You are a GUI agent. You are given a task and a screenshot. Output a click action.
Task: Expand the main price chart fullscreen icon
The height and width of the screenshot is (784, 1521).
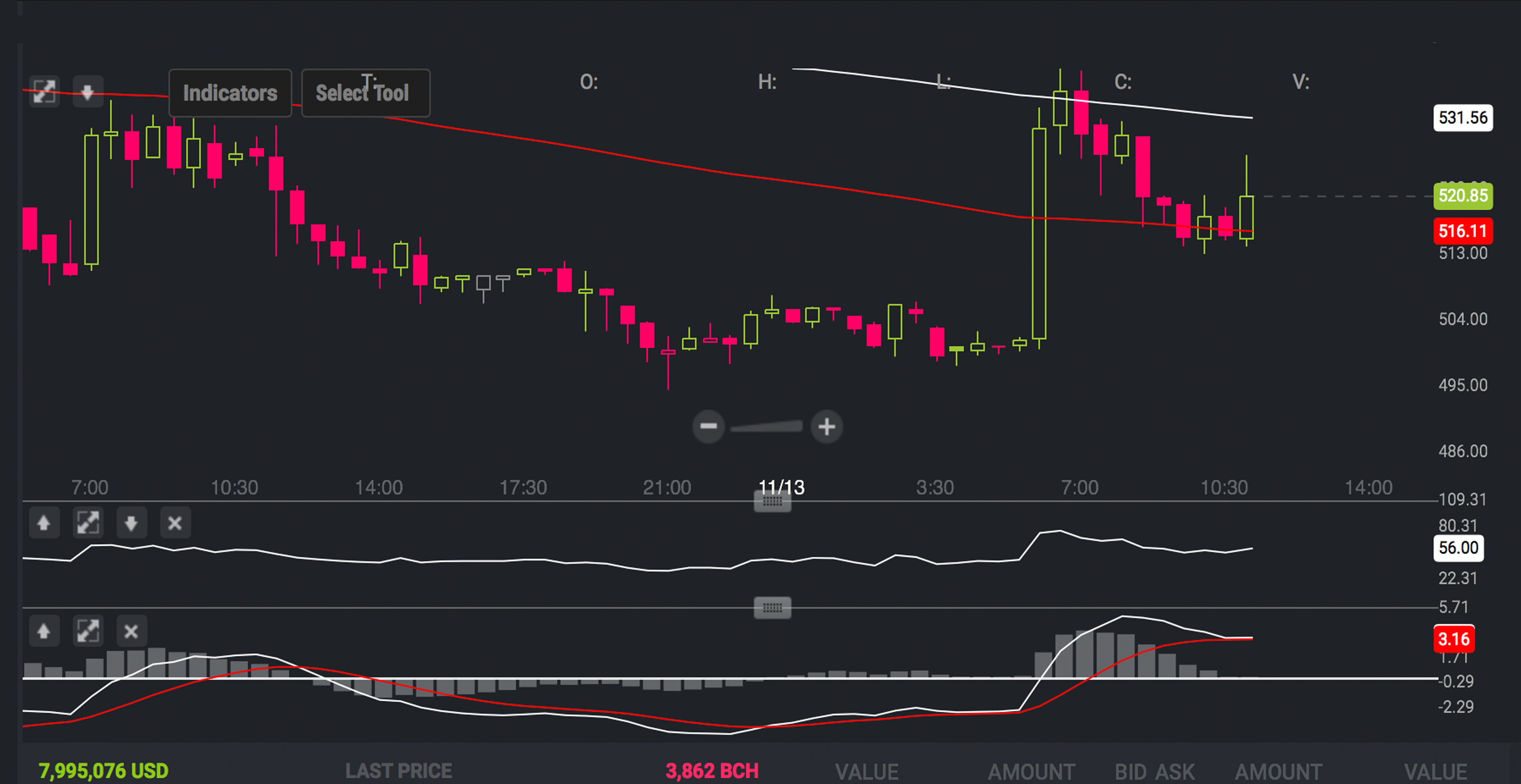tap(44, 92)
